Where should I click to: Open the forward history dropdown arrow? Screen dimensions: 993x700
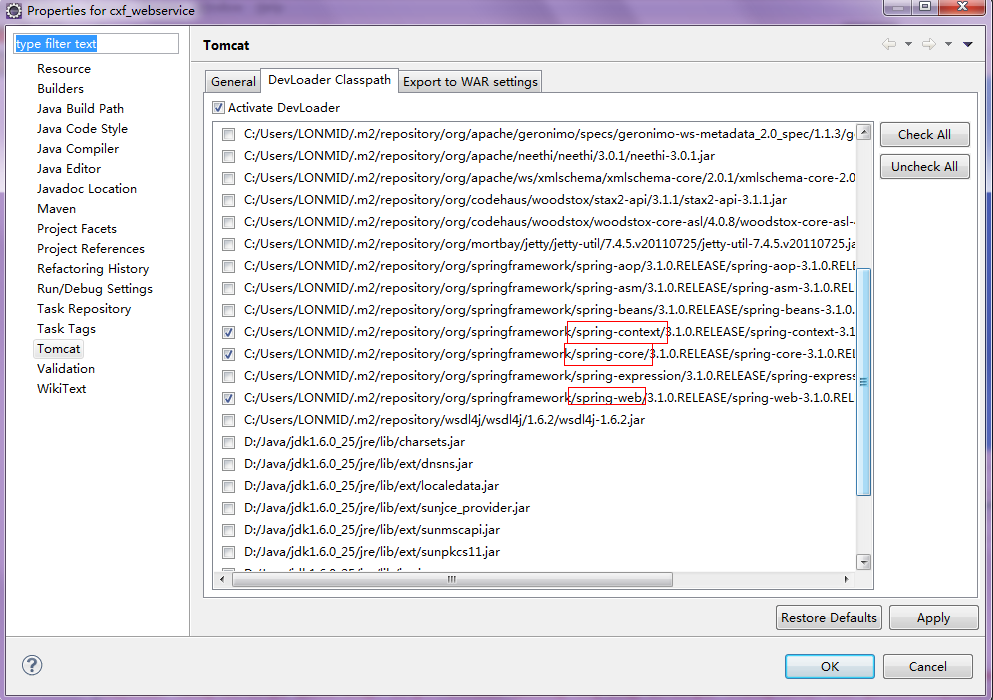click(948, 44)
